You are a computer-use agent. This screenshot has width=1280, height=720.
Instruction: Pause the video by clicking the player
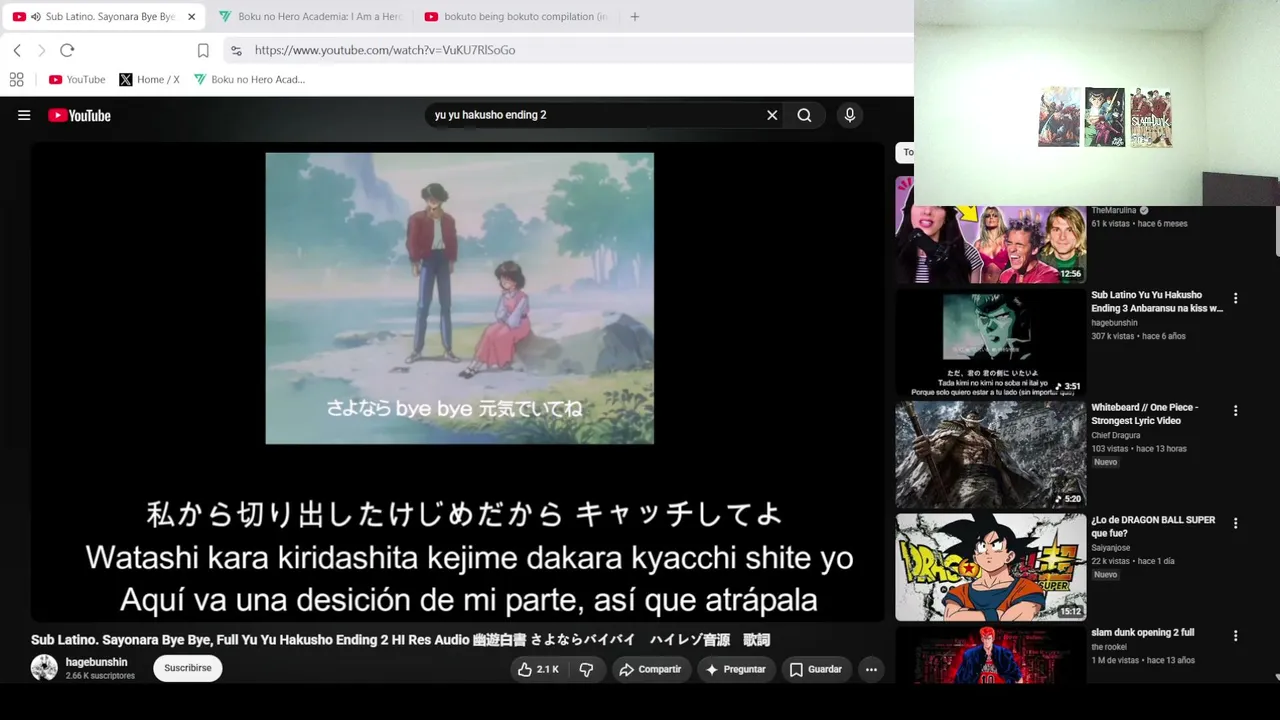click(x=458, y=382)
